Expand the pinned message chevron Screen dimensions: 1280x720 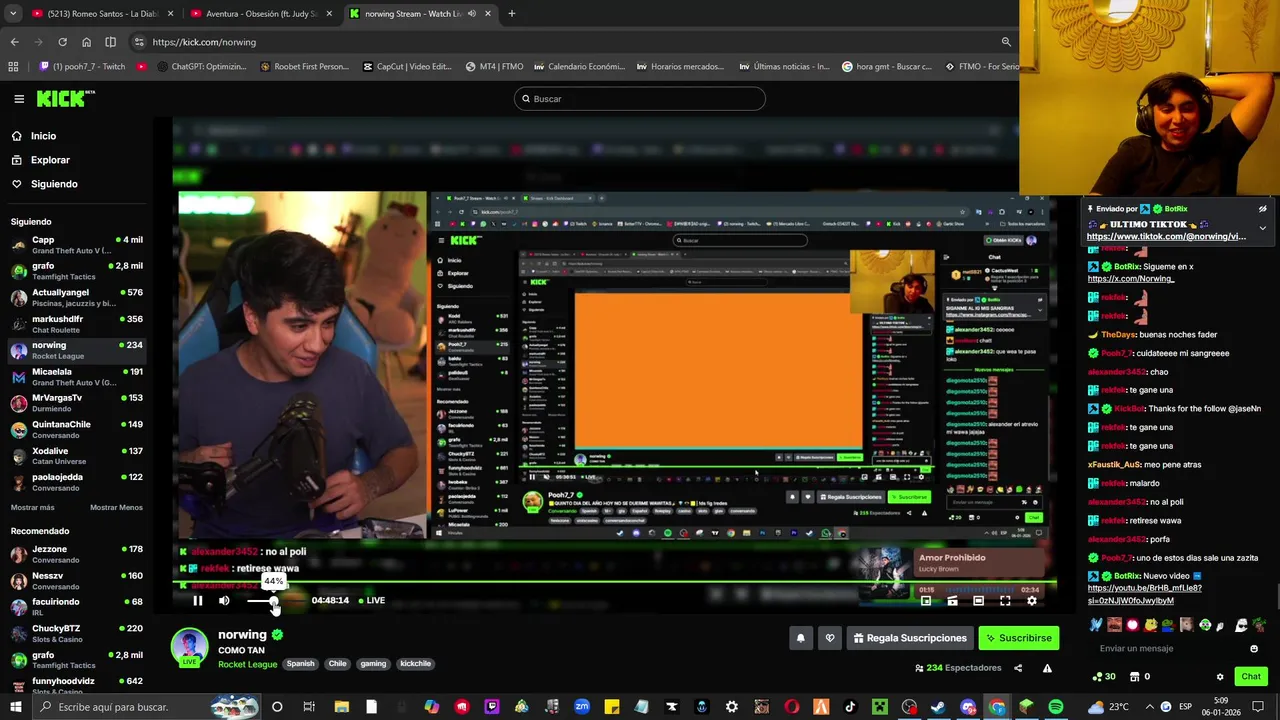pyautogui.click(x=1262, y=228)
